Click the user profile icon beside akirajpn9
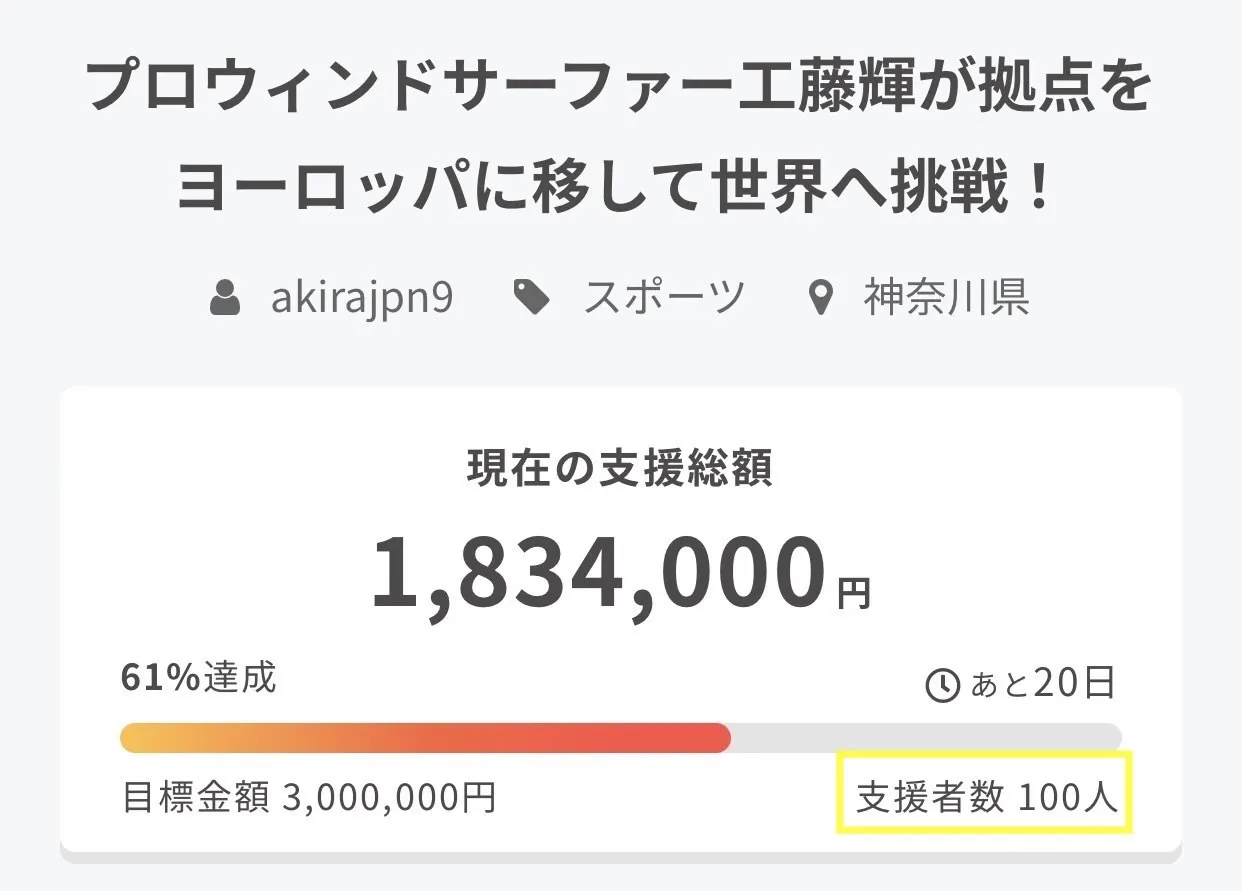 pos(226,298)
